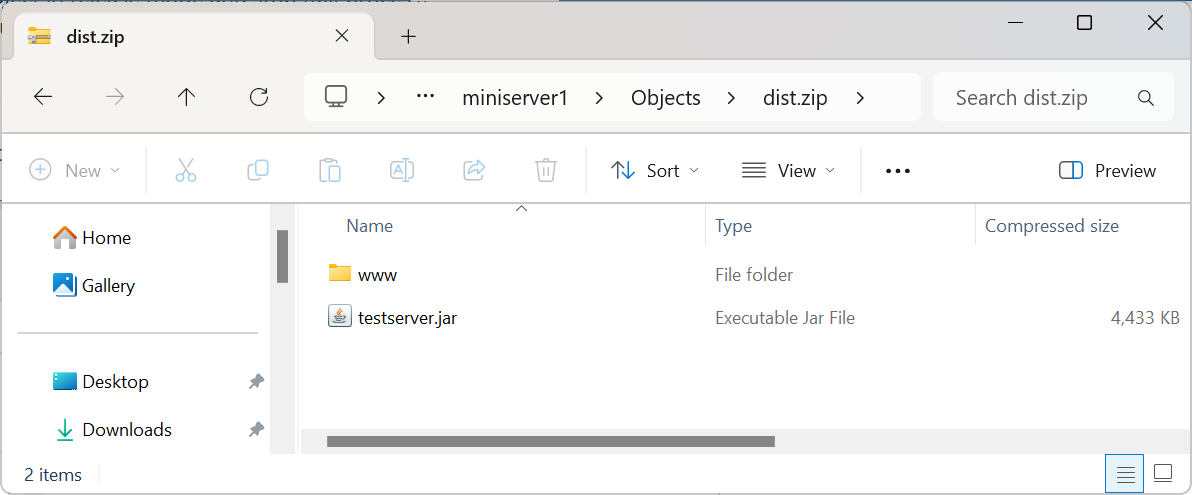Switch to large icons view layout
1192x495 pixels.
[1163, 473]
